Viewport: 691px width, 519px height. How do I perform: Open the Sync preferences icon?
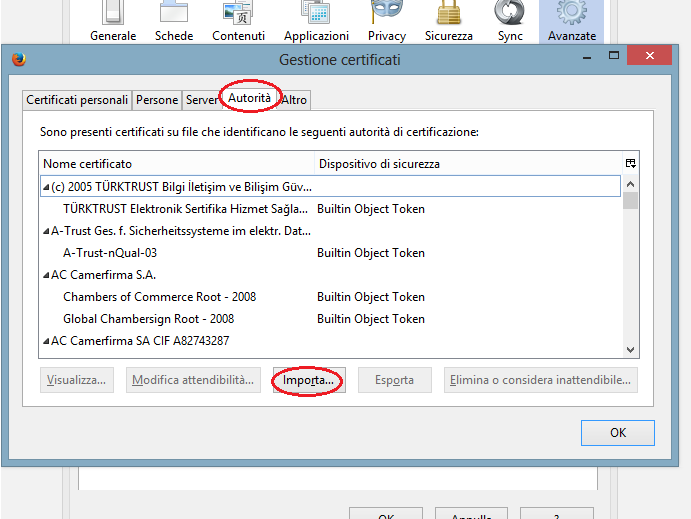point(509,14)
